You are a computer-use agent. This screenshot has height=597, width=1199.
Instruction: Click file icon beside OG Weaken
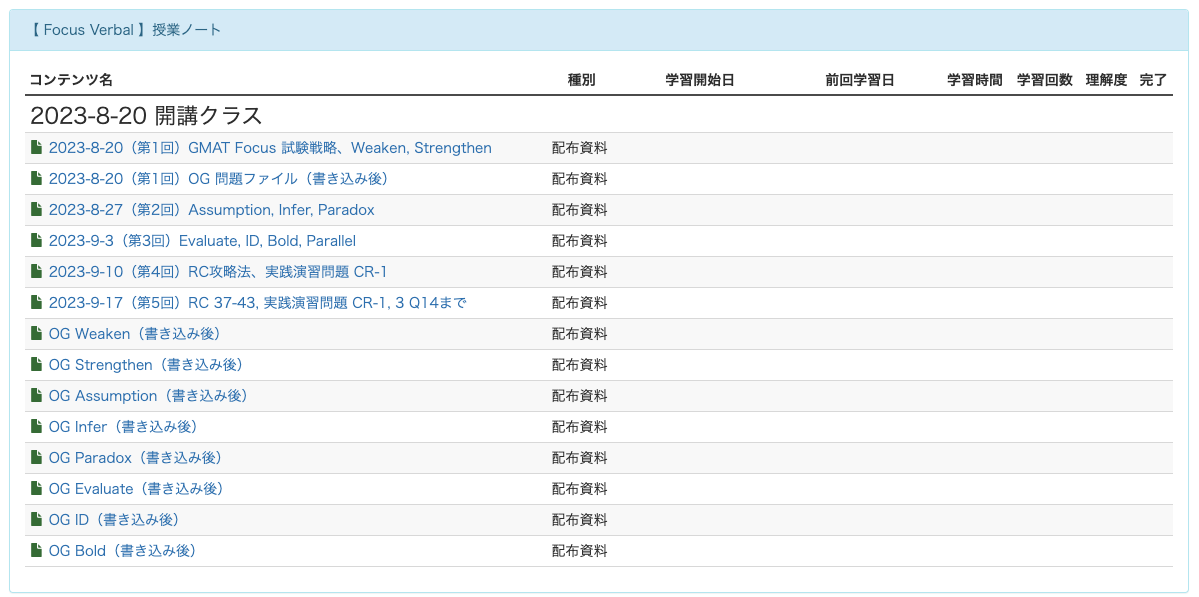click(37, 334)
